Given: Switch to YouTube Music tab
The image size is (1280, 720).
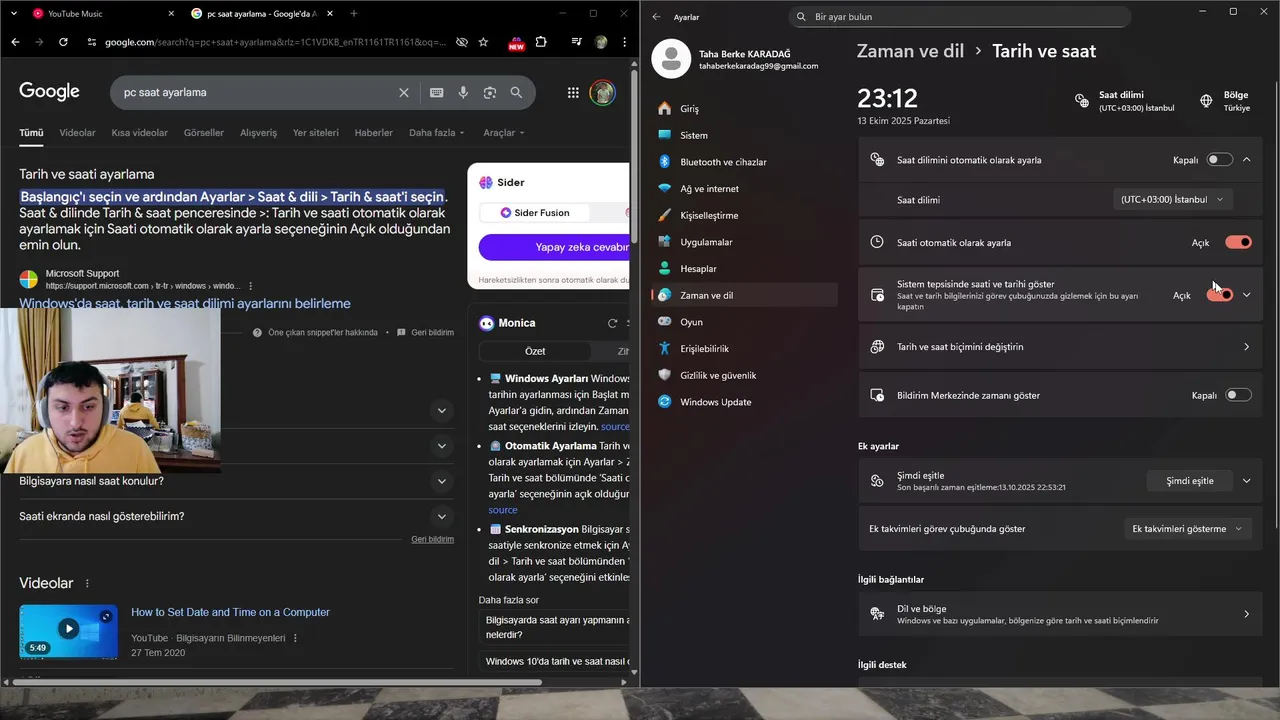Looking at the screenshot, I should point(100,14).
